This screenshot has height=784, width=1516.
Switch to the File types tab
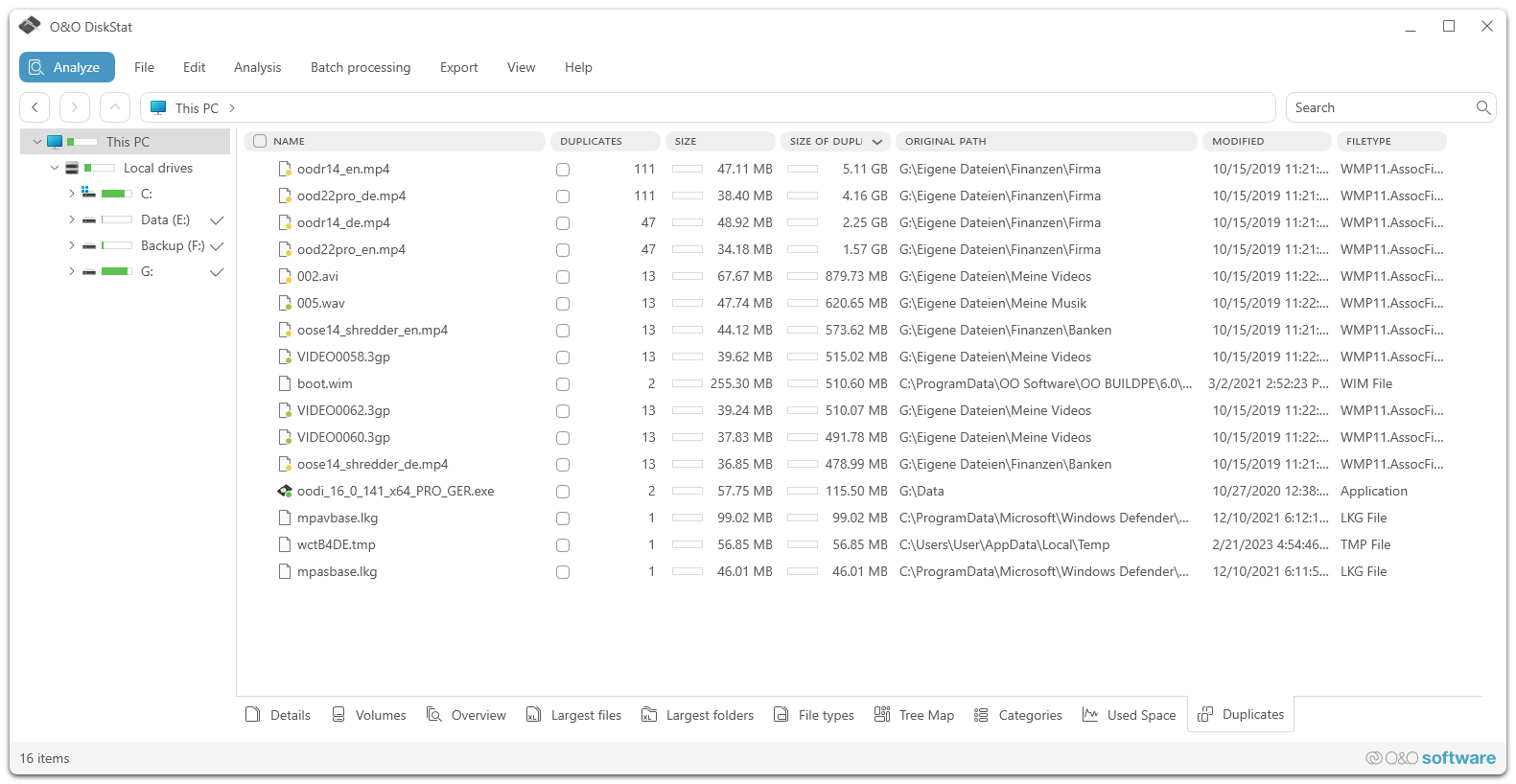click(x=813, y=715)
